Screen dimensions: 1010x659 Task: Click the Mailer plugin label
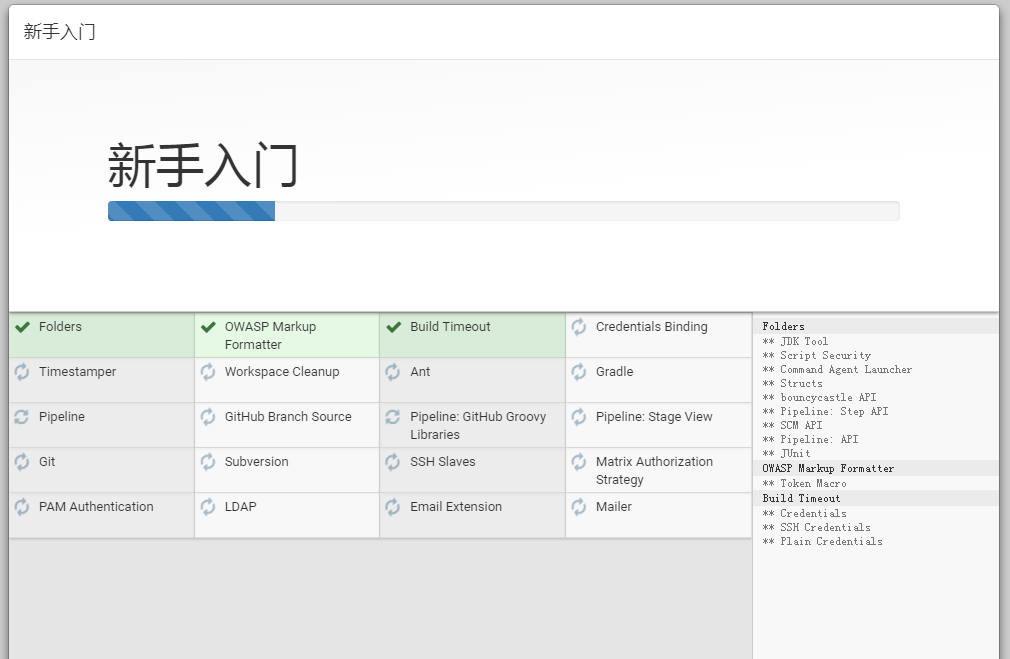[x=614, y=507]
